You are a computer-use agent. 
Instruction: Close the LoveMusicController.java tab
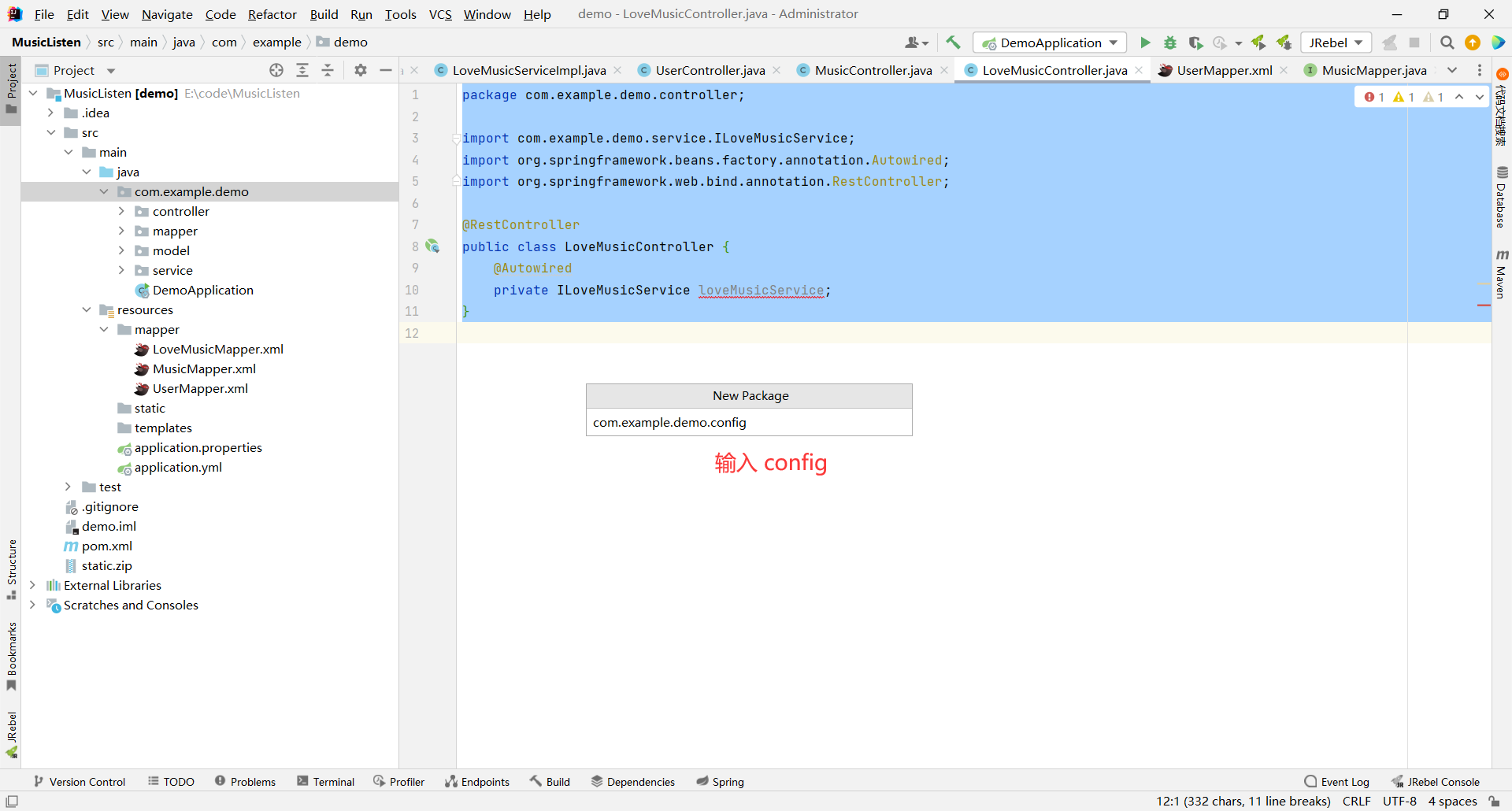click(x=1139, y=70)
